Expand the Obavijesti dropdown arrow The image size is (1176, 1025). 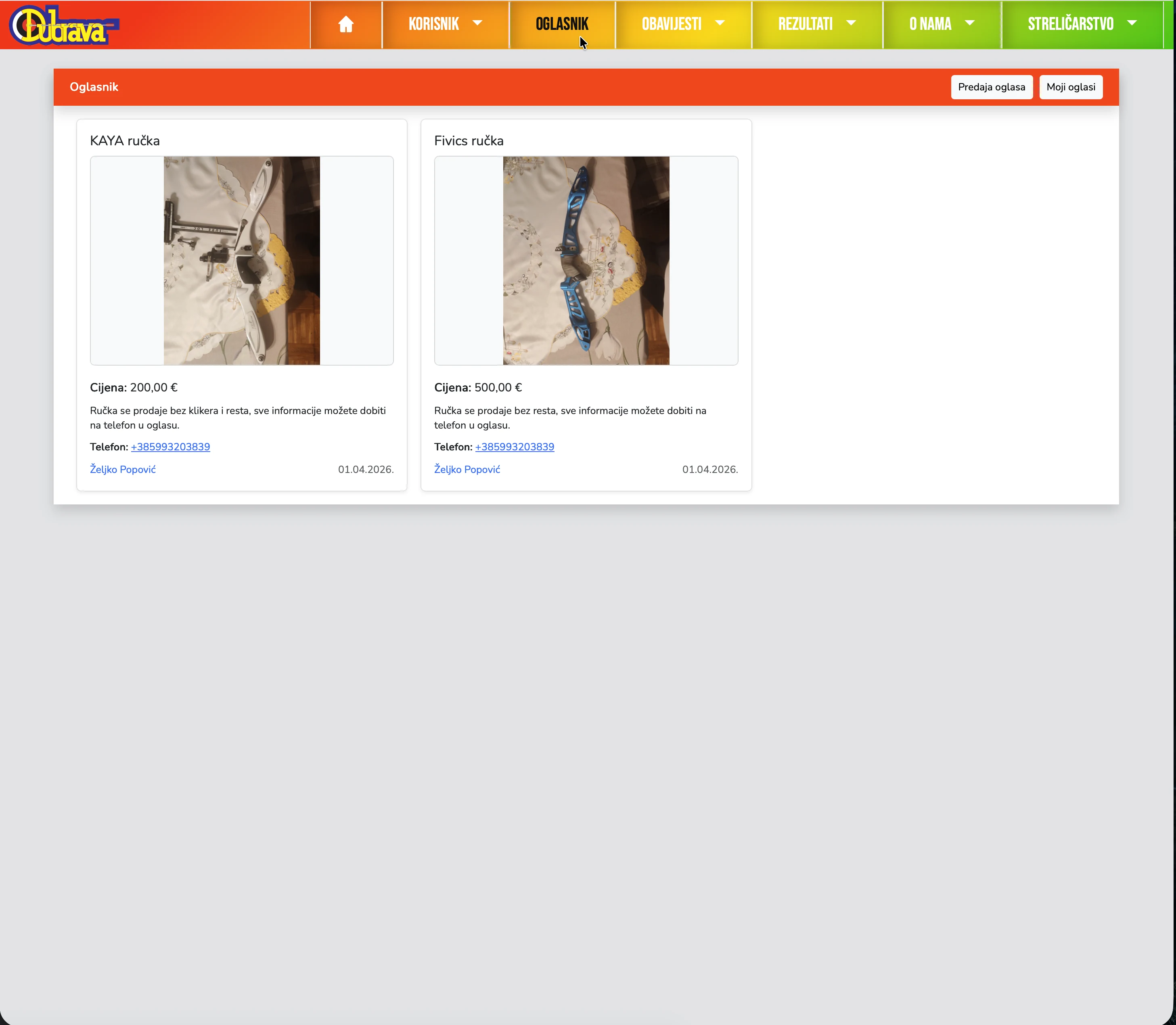(720, 23)
